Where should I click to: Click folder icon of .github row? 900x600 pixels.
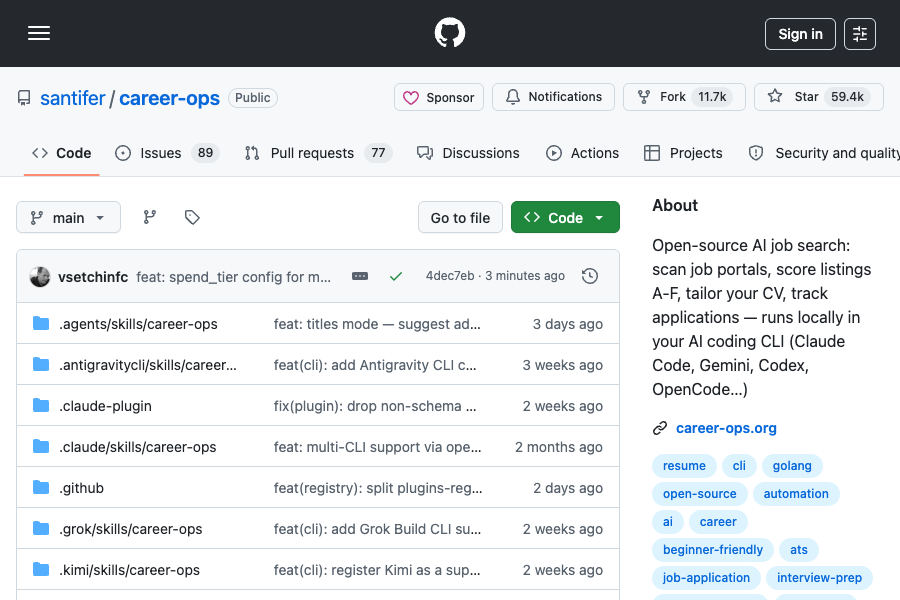tap(41, 487)
